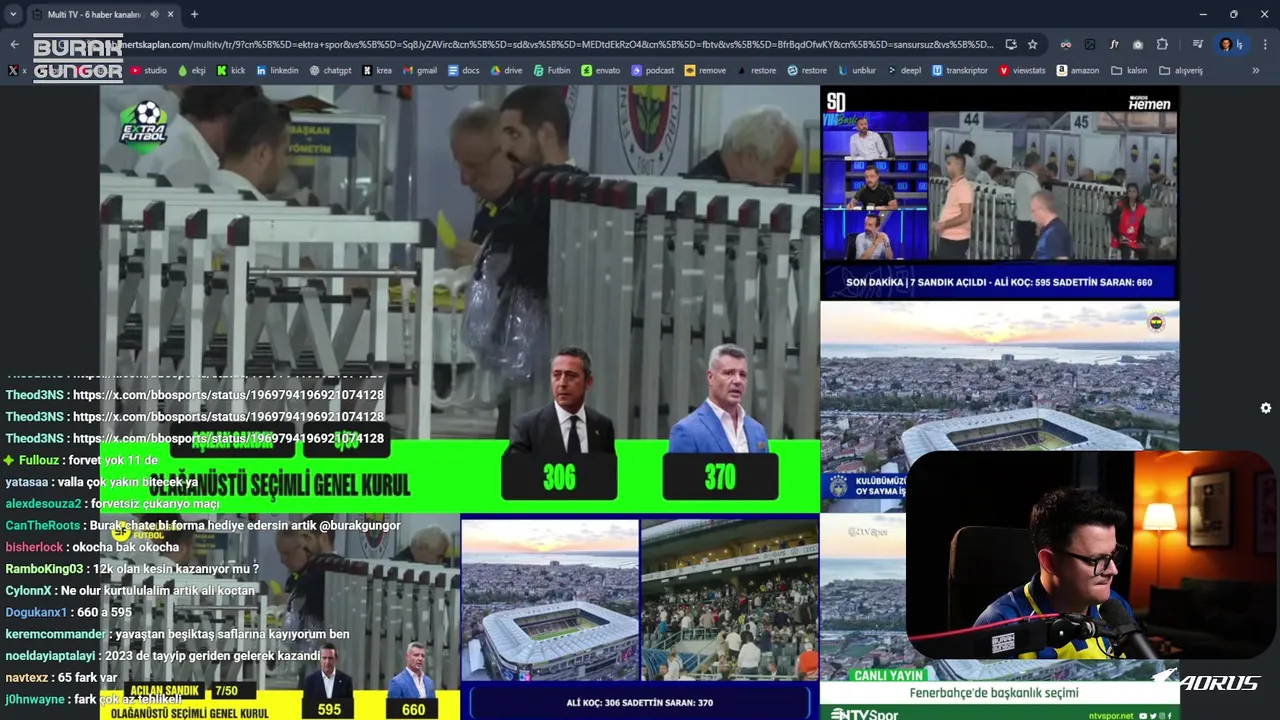Open the viewstats bookmark
This screenshot has height=720, width=1280.
point(1022,71)
